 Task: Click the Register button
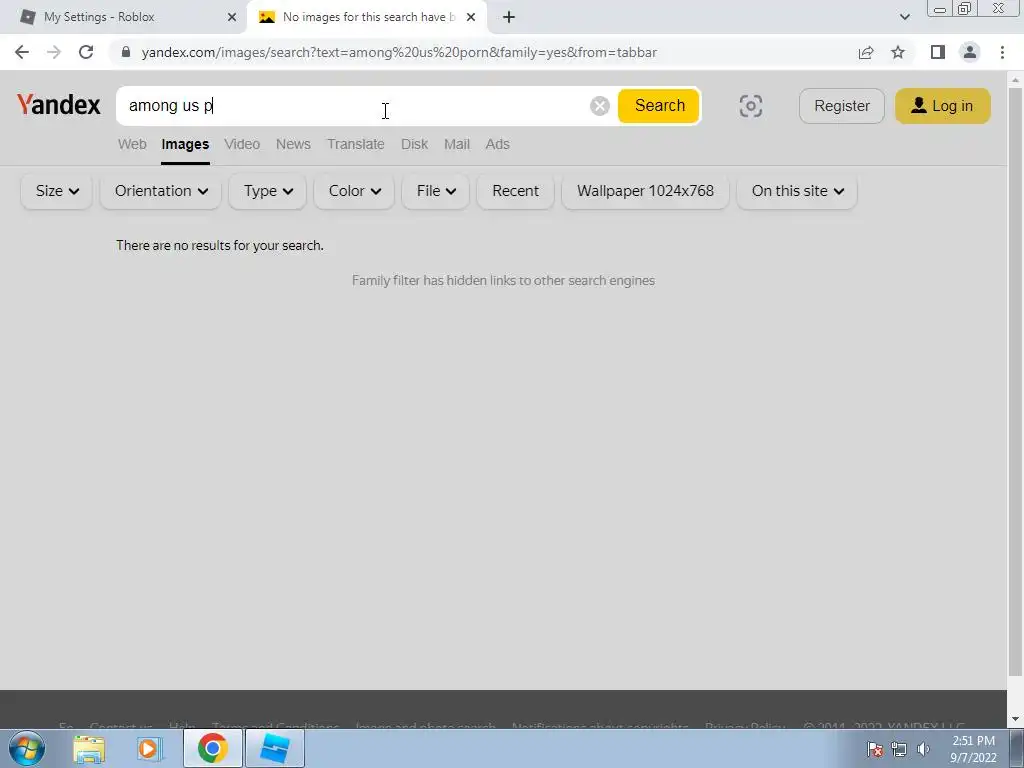[x=842, y=106]
